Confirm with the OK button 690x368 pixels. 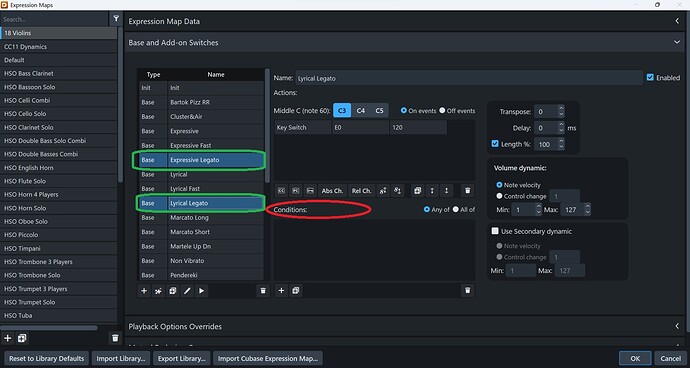coord(635,358)
